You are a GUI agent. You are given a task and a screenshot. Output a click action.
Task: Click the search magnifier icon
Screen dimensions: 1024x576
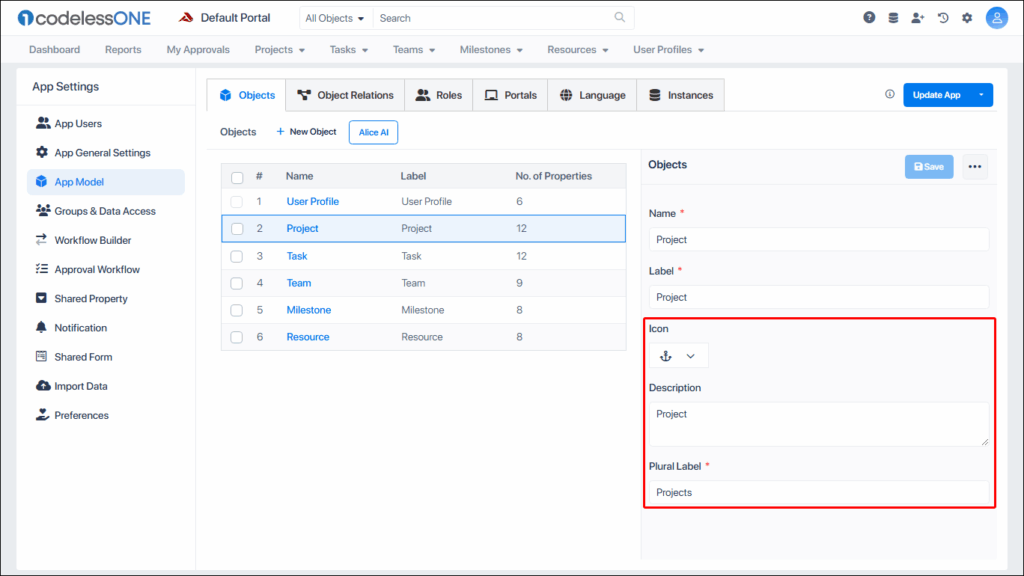[620, 18]
